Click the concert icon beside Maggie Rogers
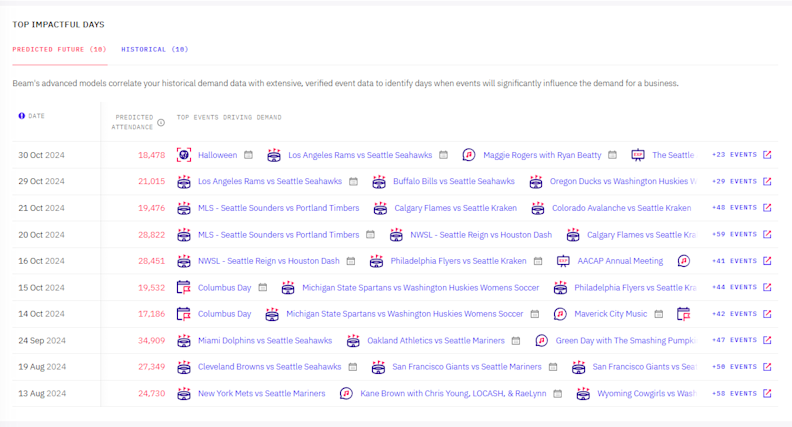Screen dimensions: 792x427 (x=468, y=155)
